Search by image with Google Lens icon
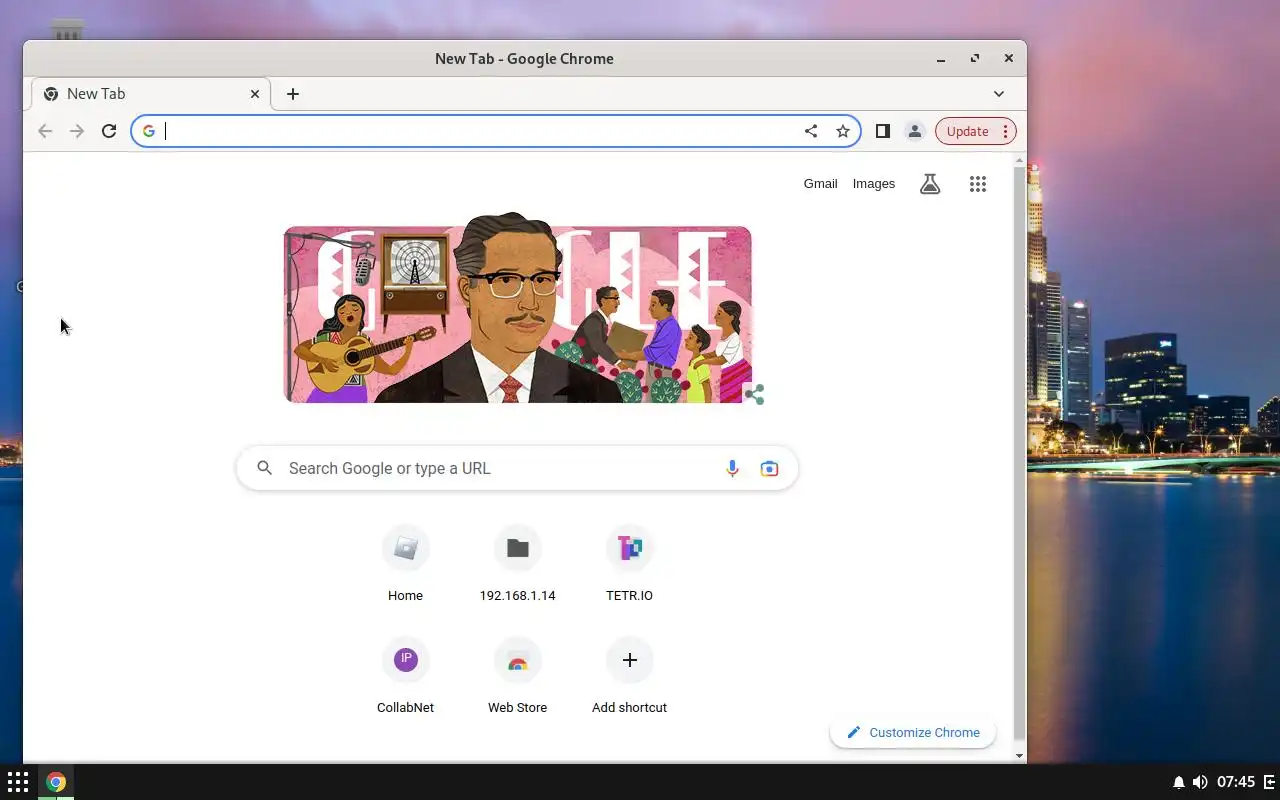The image size is (1280, 800). pos(769,468)
